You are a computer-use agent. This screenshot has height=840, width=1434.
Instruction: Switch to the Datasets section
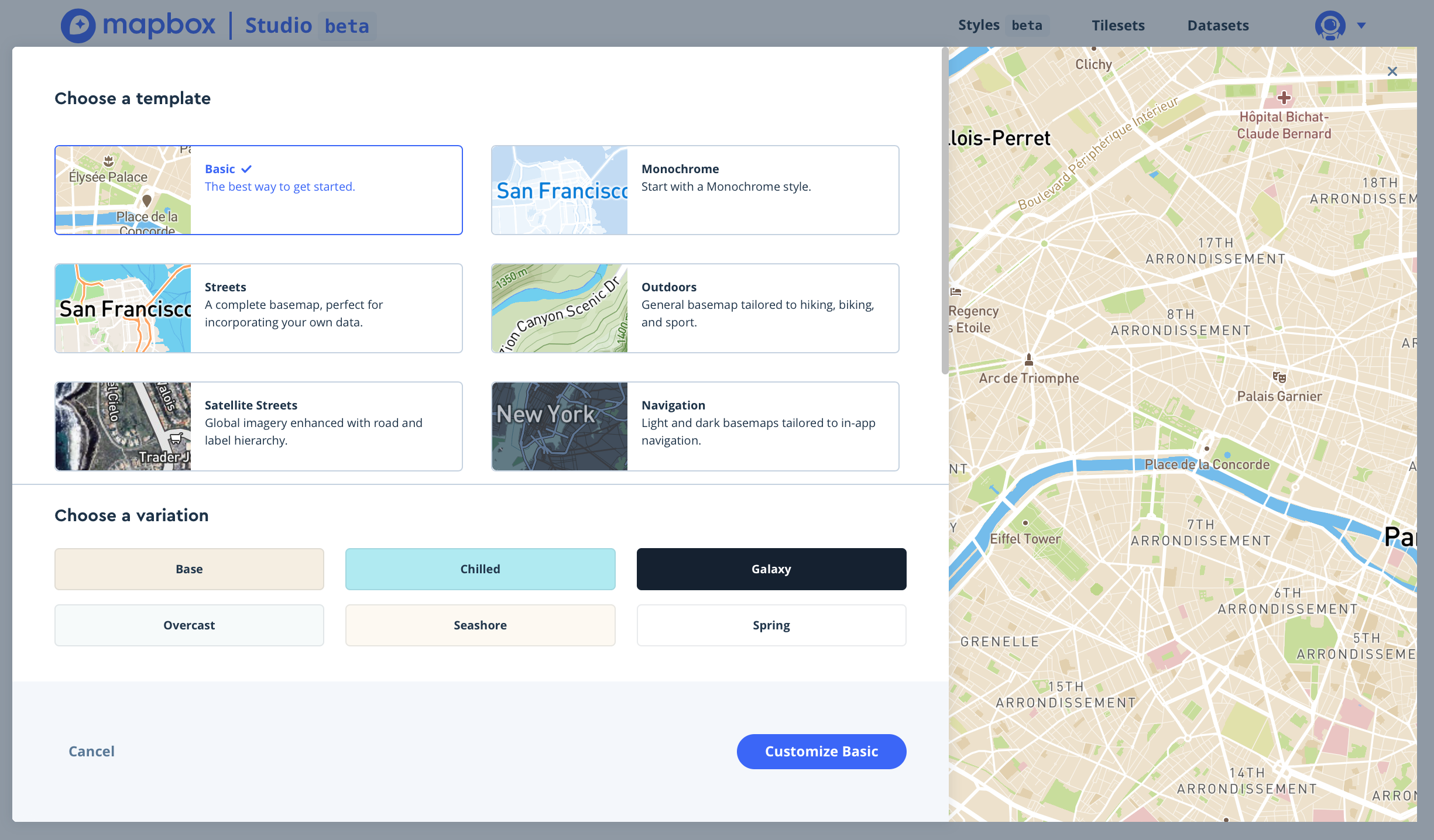[x=1218, y=25]
